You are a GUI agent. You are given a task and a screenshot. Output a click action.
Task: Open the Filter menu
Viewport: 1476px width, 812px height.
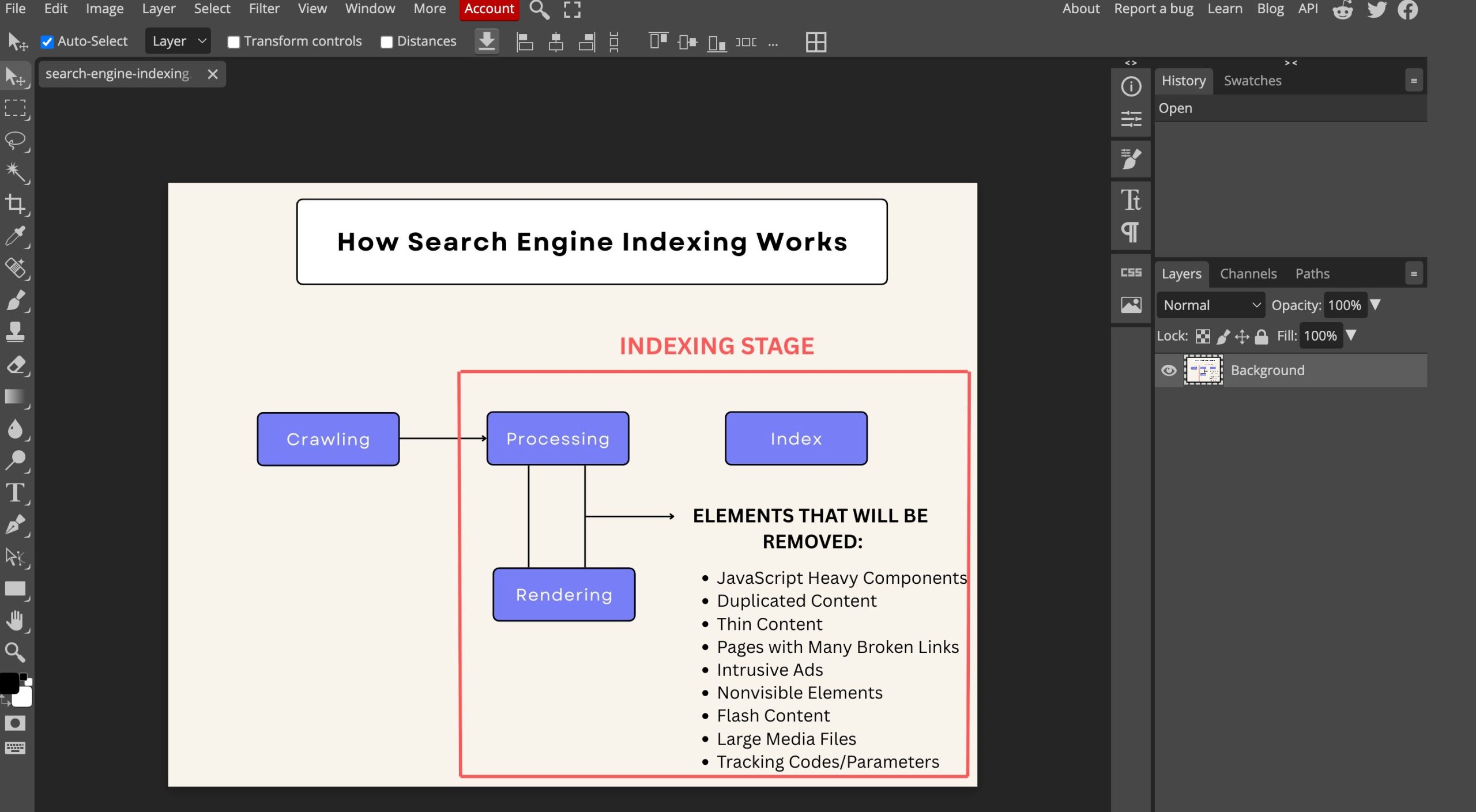[264, 9]
